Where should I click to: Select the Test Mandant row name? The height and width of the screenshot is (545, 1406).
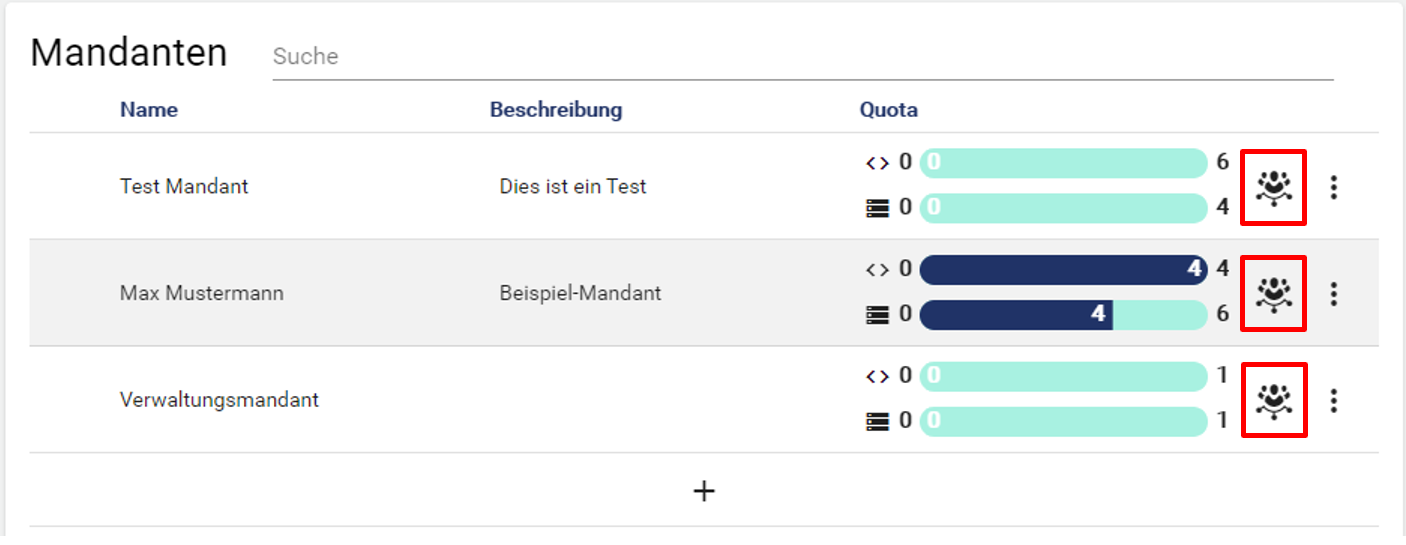click(x=184, y=186)
